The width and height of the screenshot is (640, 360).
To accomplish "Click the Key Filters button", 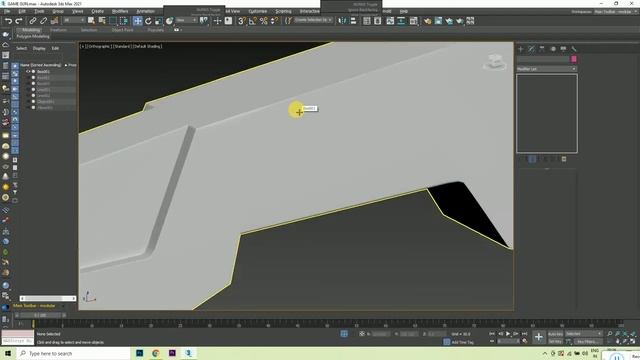I will pos(589,342).
